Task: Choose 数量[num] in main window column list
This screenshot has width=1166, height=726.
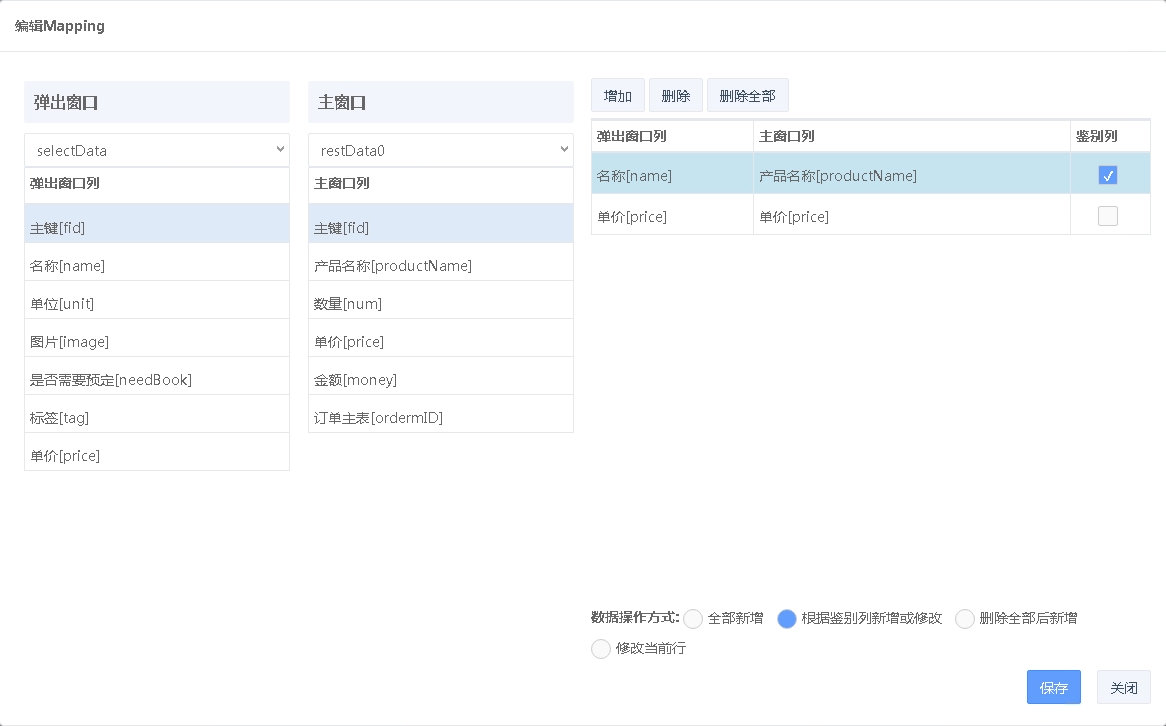Action: (x=441, y=304)
